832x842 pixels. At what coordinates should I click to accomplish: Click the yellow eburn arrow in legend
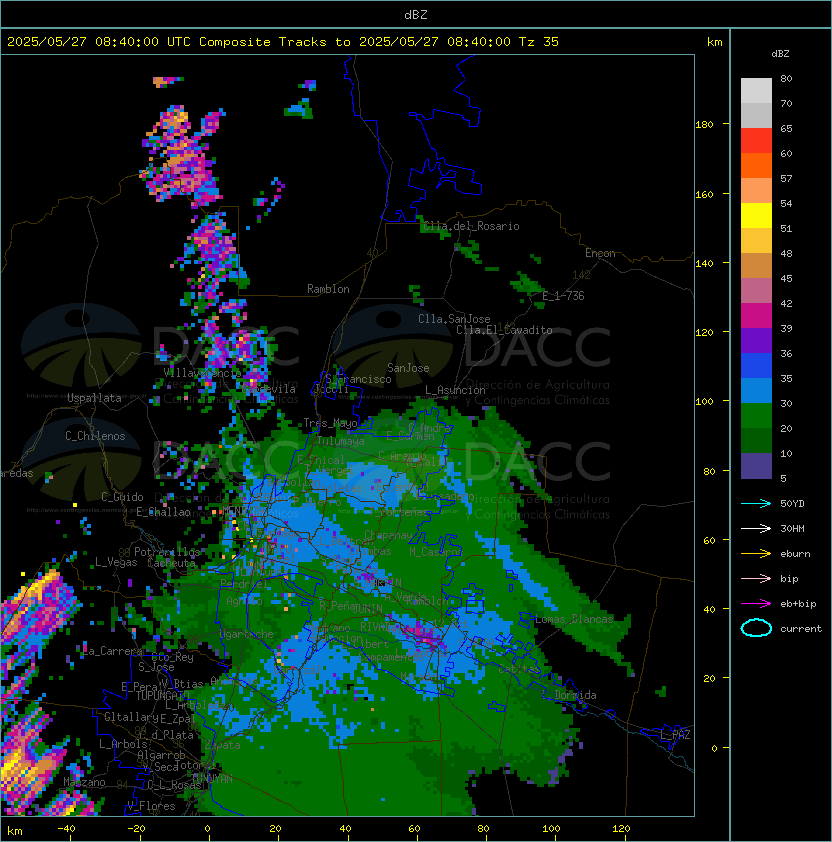756,554
